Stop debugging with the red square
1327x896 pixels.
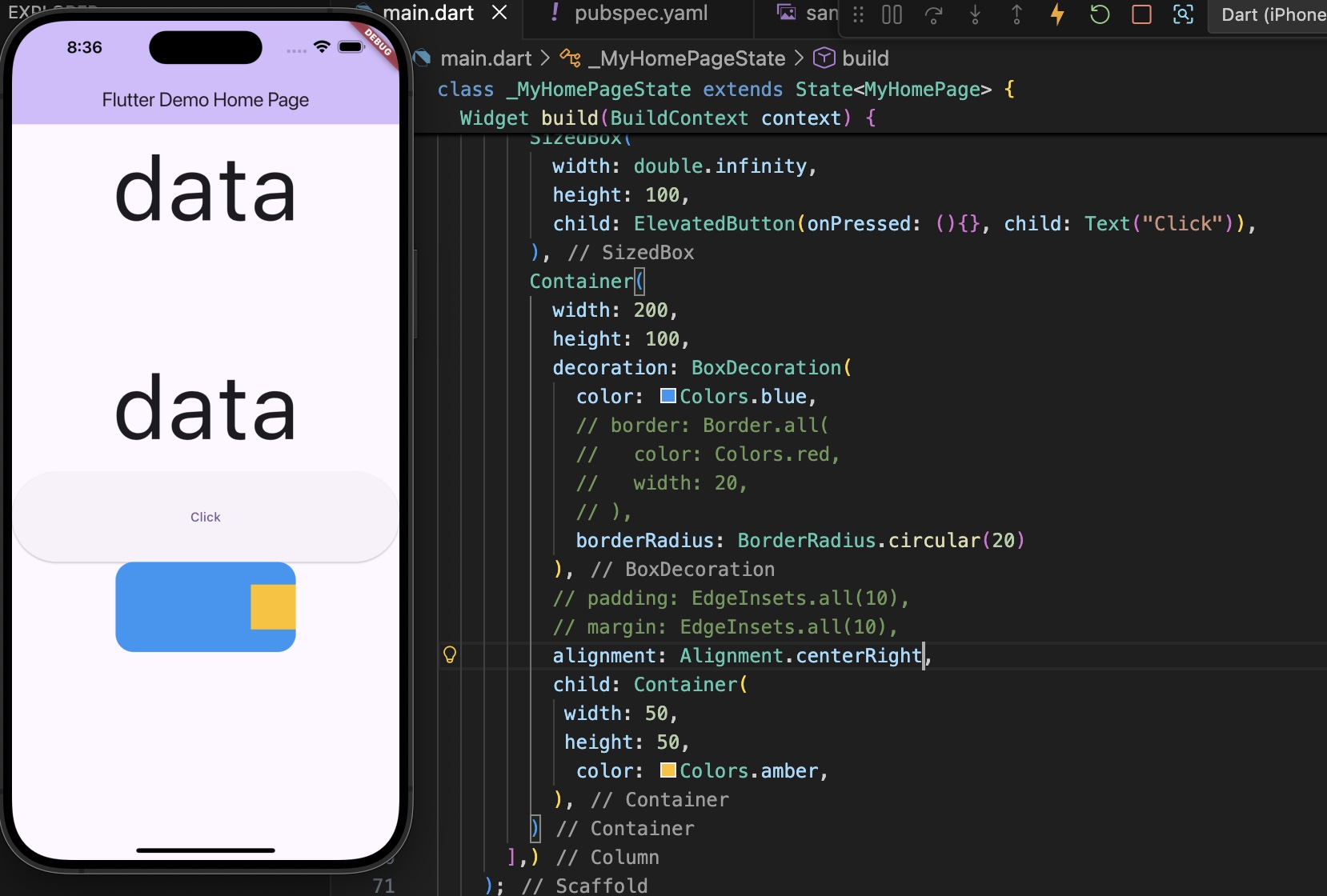1141,14
